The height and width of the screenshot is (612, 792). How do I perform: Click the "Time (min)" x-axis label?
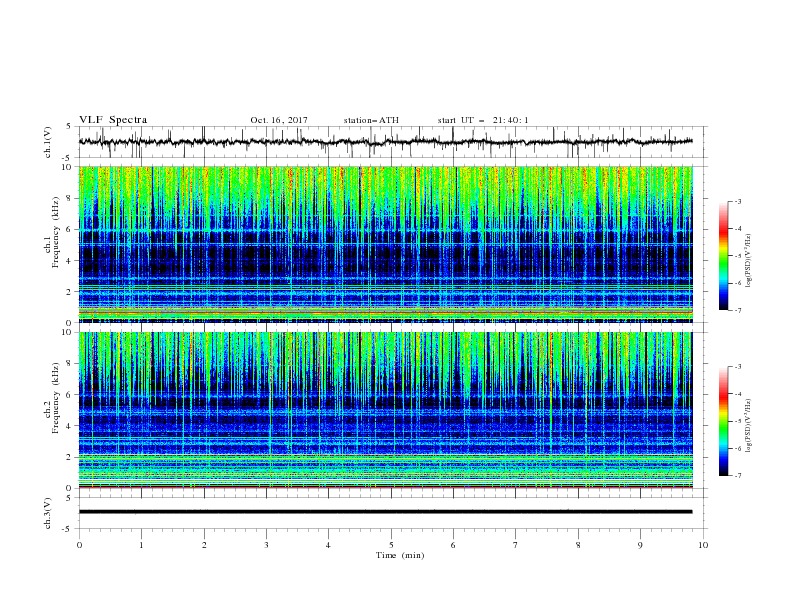coord(400,555)
